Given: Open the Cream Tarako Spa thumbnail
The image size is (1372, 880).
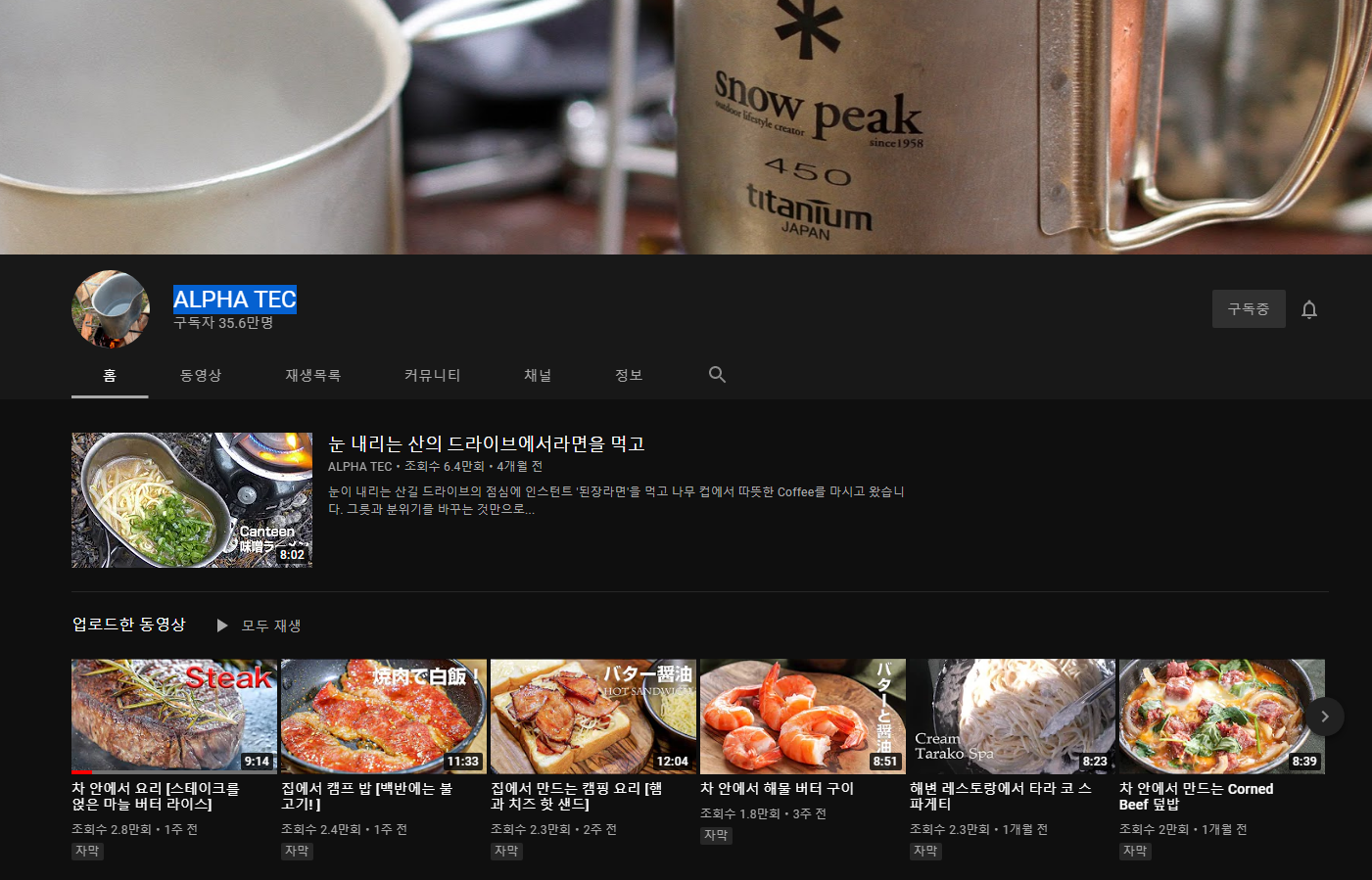Looking at the screenshot, I should 1013,717.
